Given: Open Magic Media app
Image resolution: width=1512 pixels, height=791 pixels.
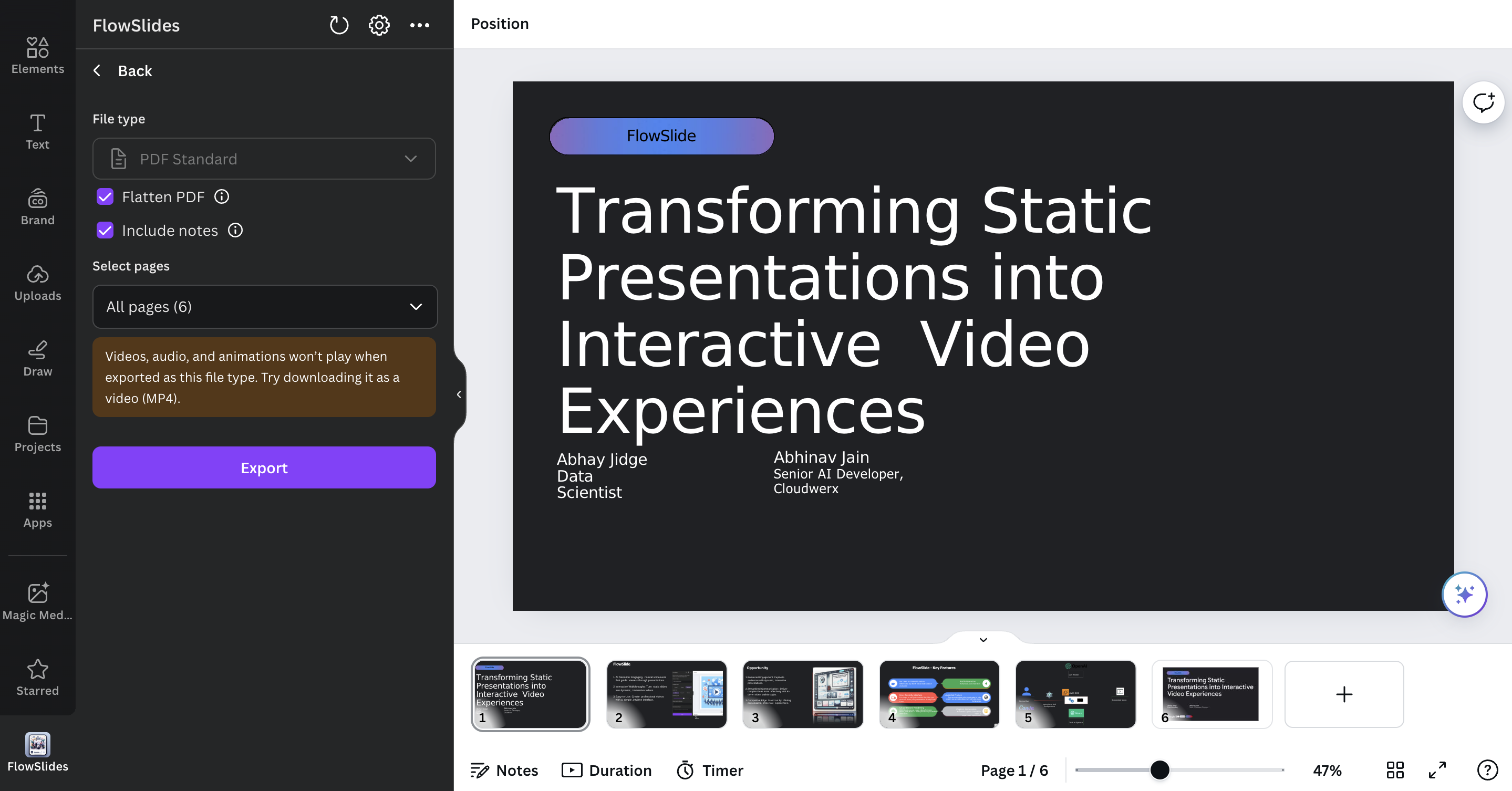Looking at the screenshot, I should [38, 601].
